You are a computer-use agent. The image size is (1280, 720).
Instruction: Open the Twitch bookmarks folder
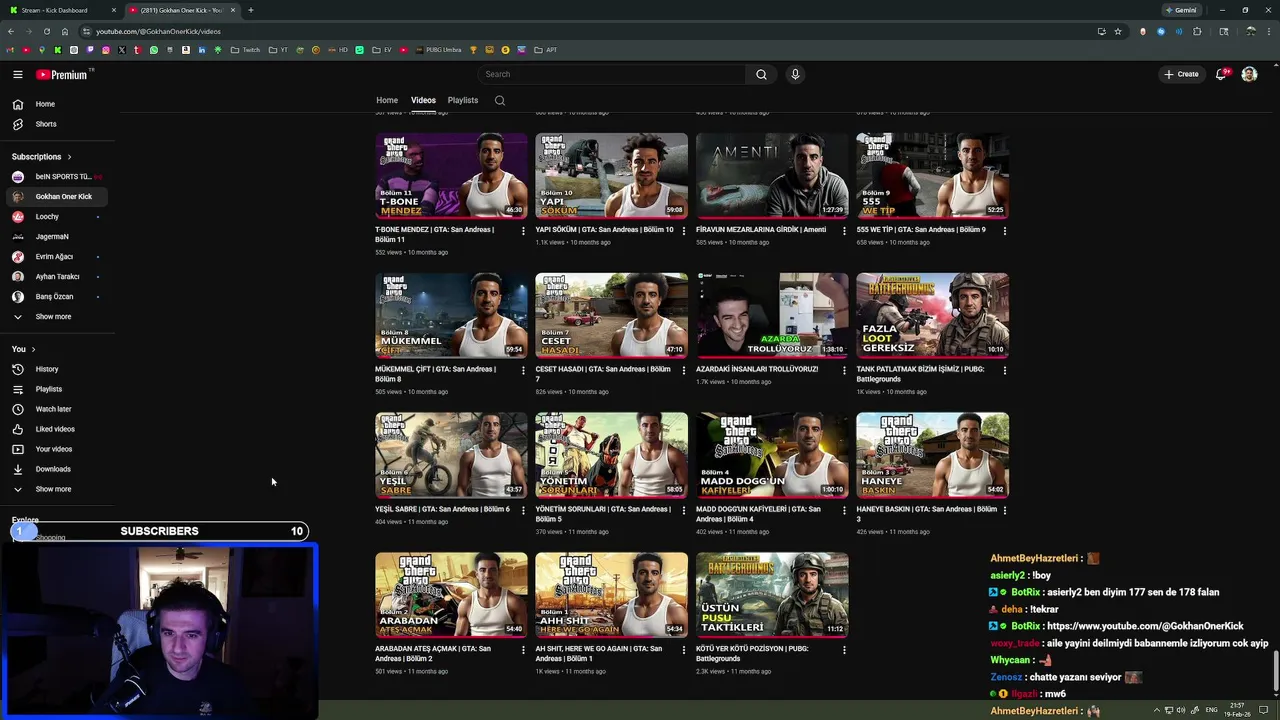pyautogui.click(x=245, y=50)
